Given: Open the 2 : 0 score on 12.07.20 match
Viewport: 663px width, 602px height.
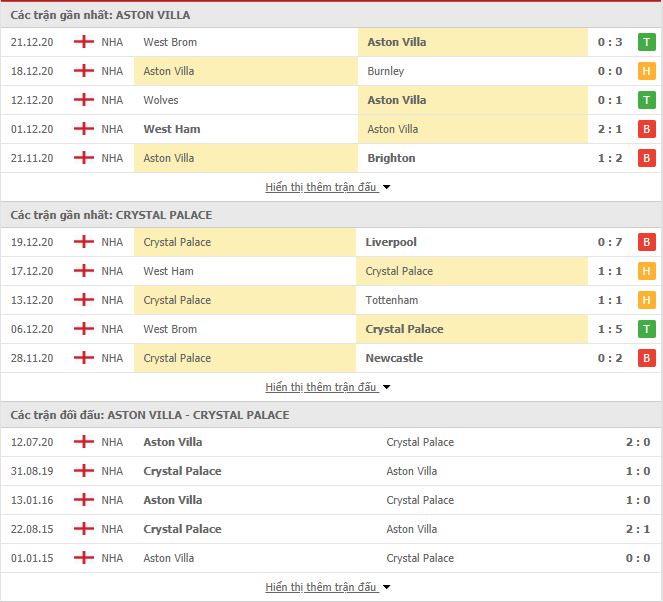Looking at the screenshot, I should coord(638,442).
